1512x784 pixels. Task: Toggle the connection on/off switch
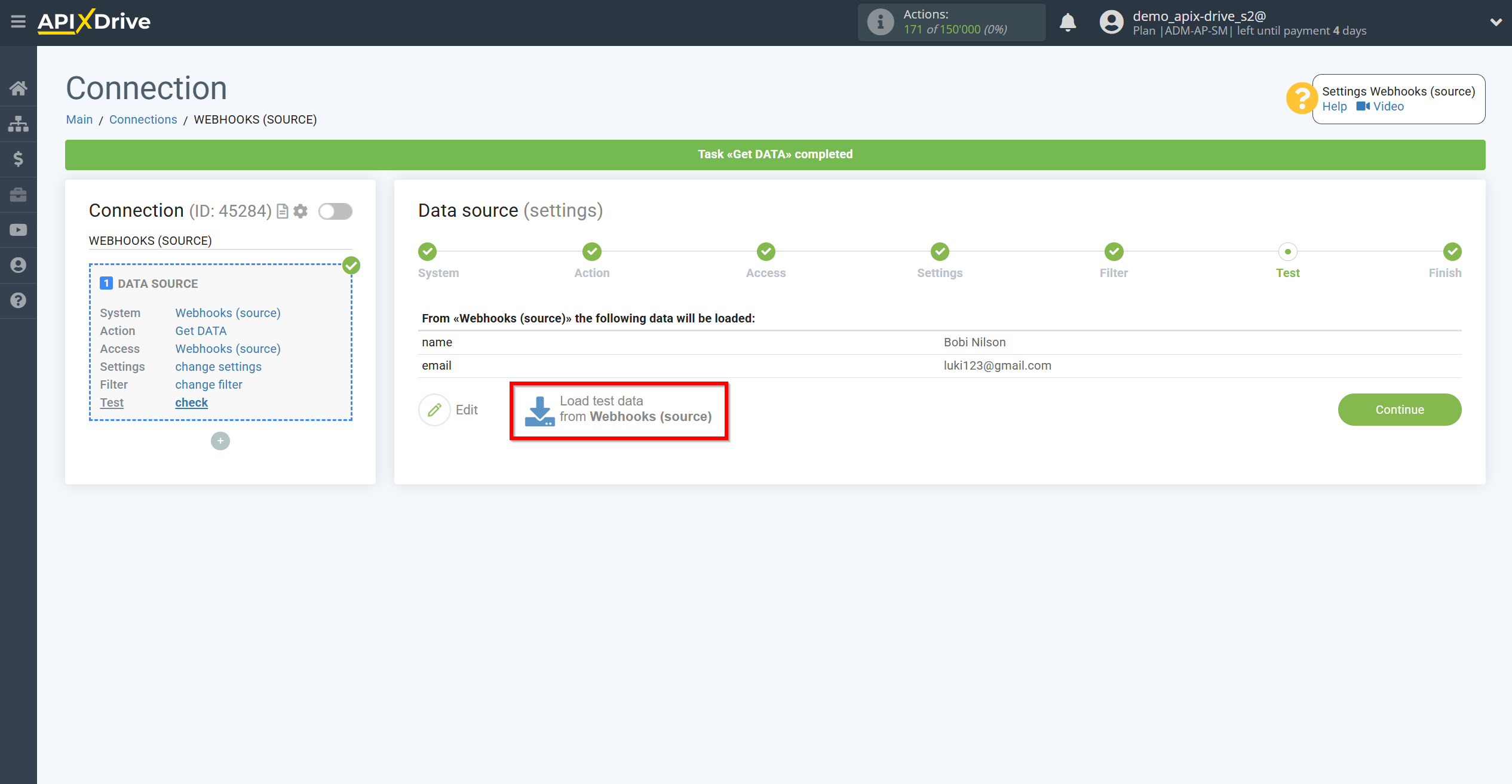pyautogui.click(x=335, y=211)
